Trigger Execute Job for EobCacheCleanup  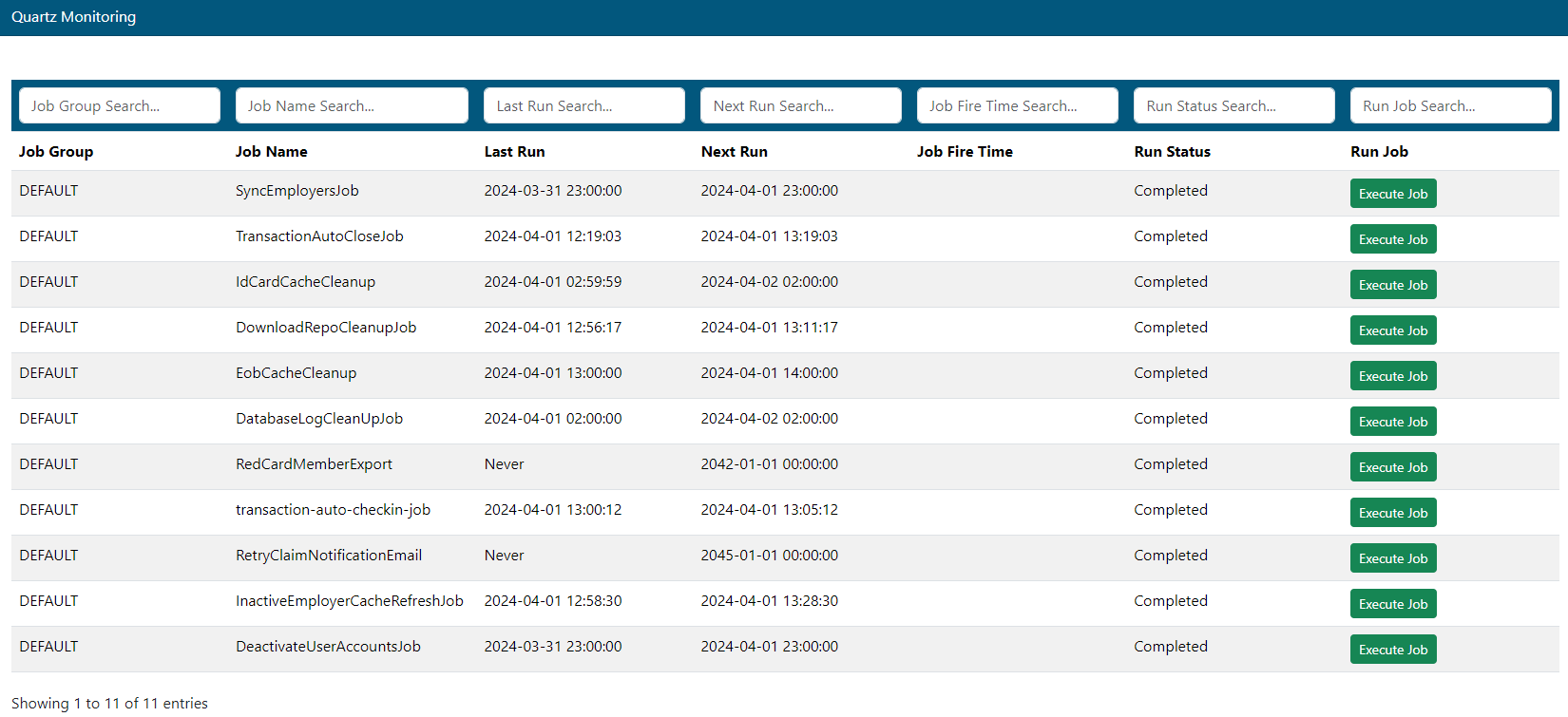click(x=1392, y=376)
